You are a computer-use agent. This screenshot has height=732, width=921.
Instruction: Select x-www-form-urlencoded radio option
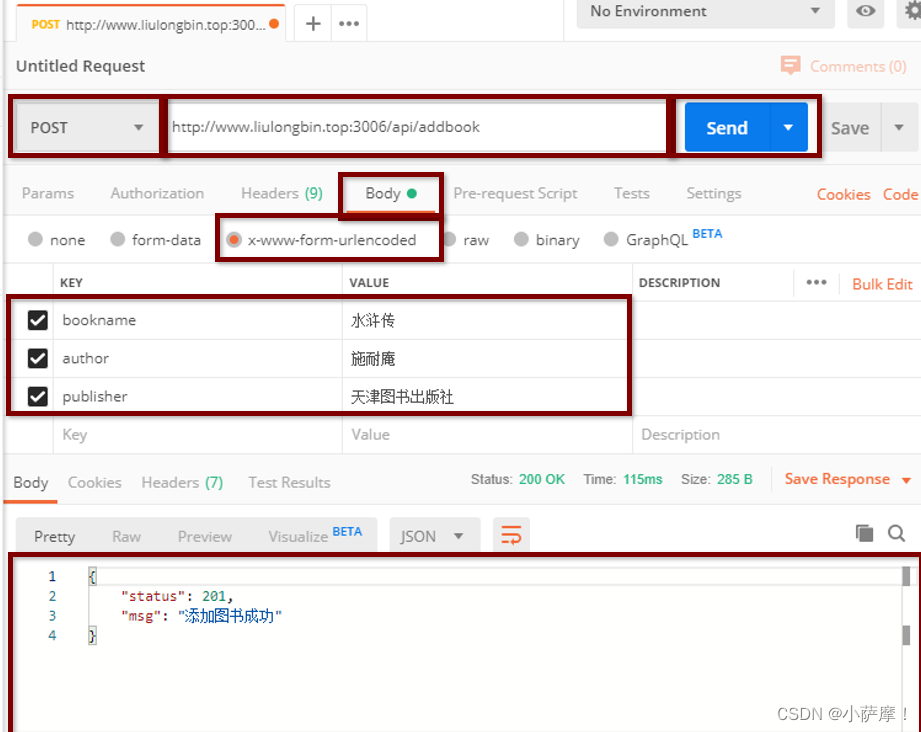tap(234, 240)
